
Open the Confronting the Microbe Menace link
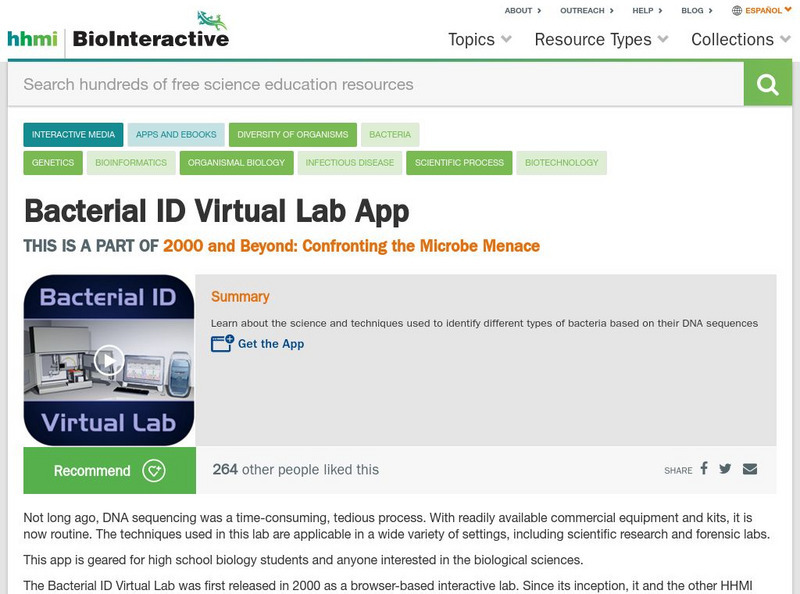click(x=352, y=246)
